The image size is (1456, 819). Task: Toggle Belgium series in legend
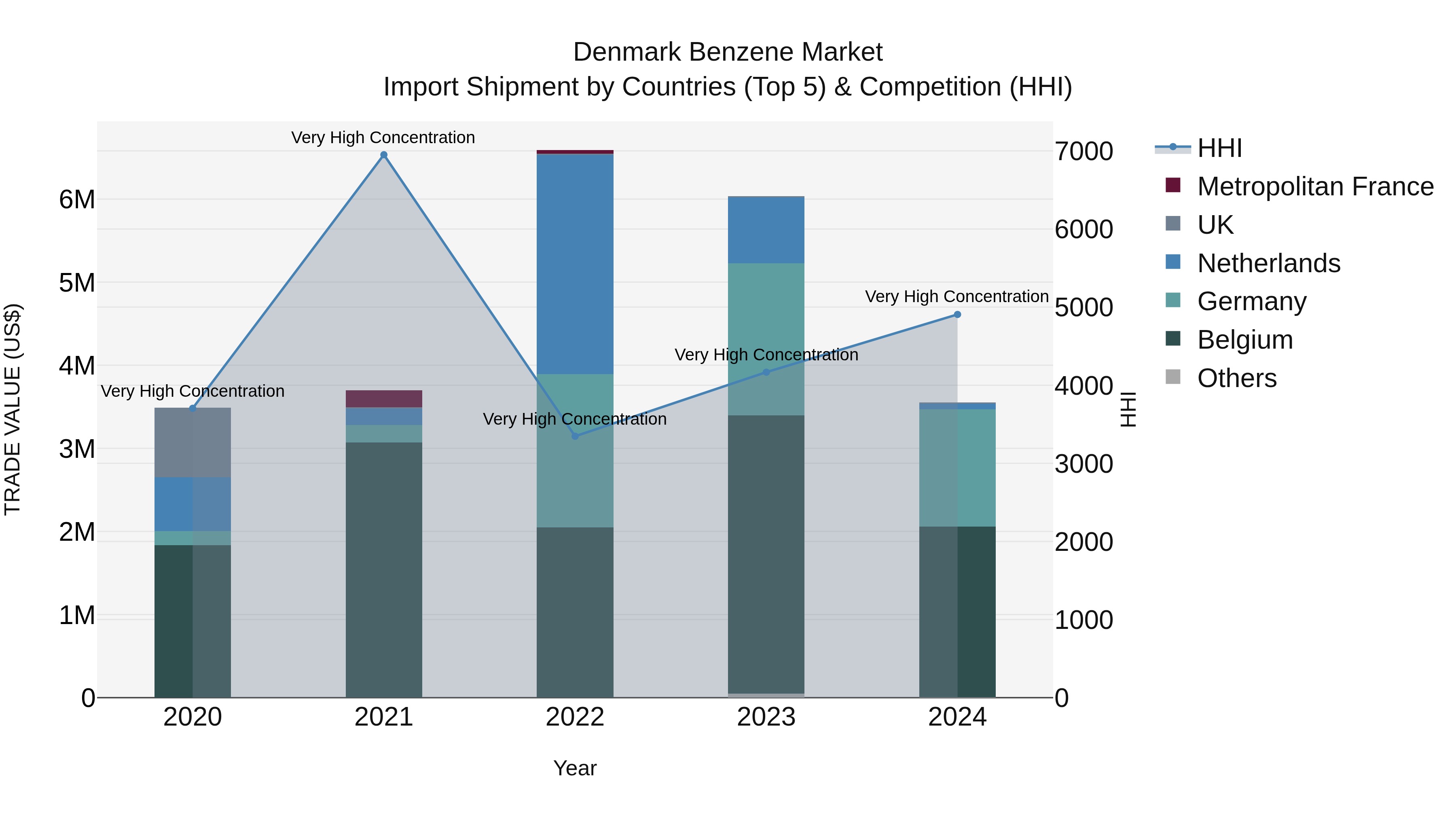pyautogui.click(x=1229, y=339)
